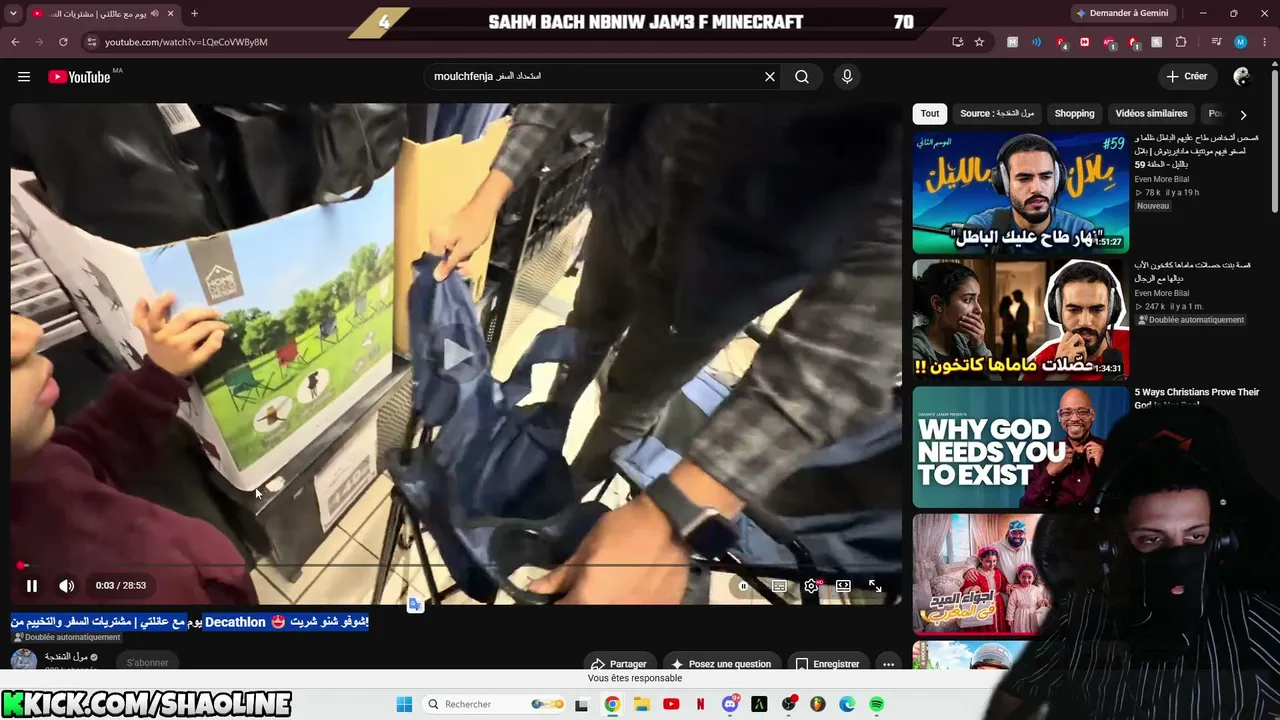Open more actions menu beside Enregistrer
The width and height of the screenshot is (1280, 720).
click(x=888, y=664)
